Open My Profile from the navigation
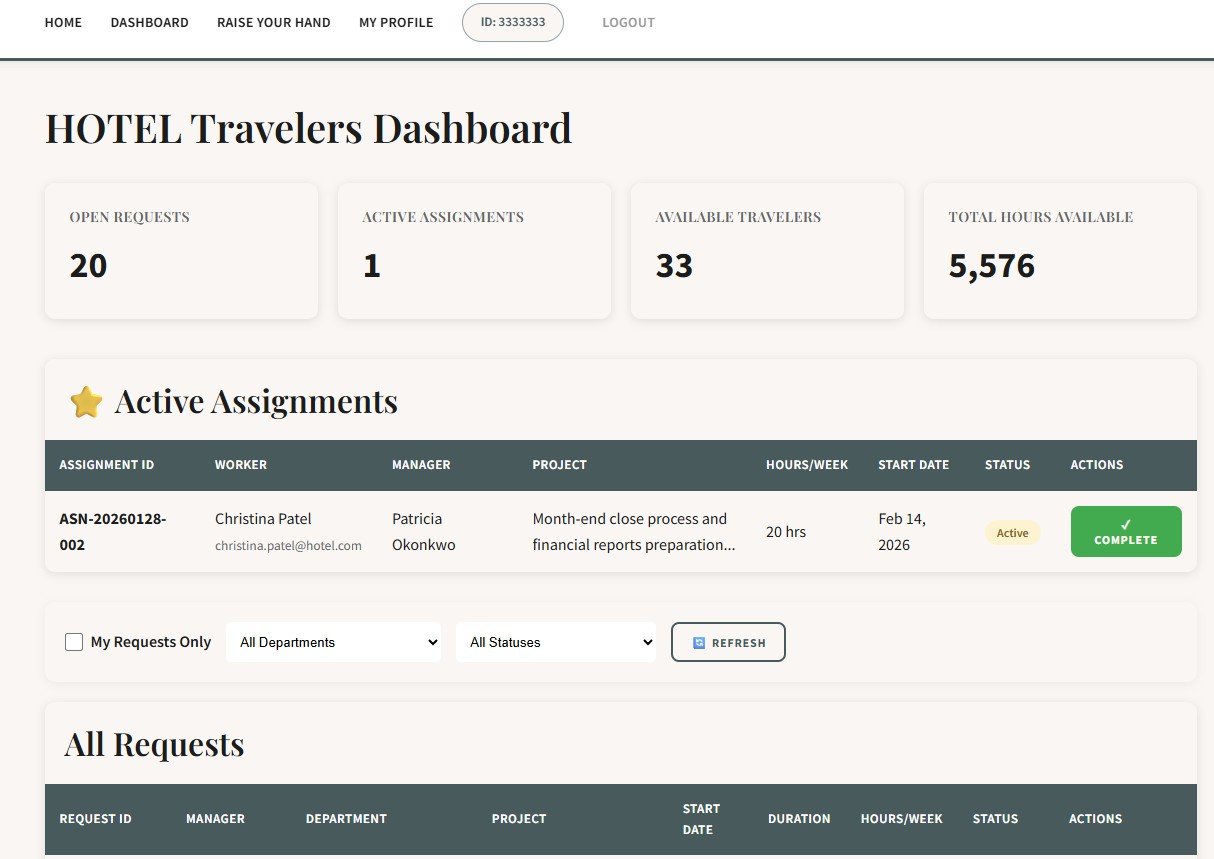This screenshot has width=1214, height=859. click(396, 22)
